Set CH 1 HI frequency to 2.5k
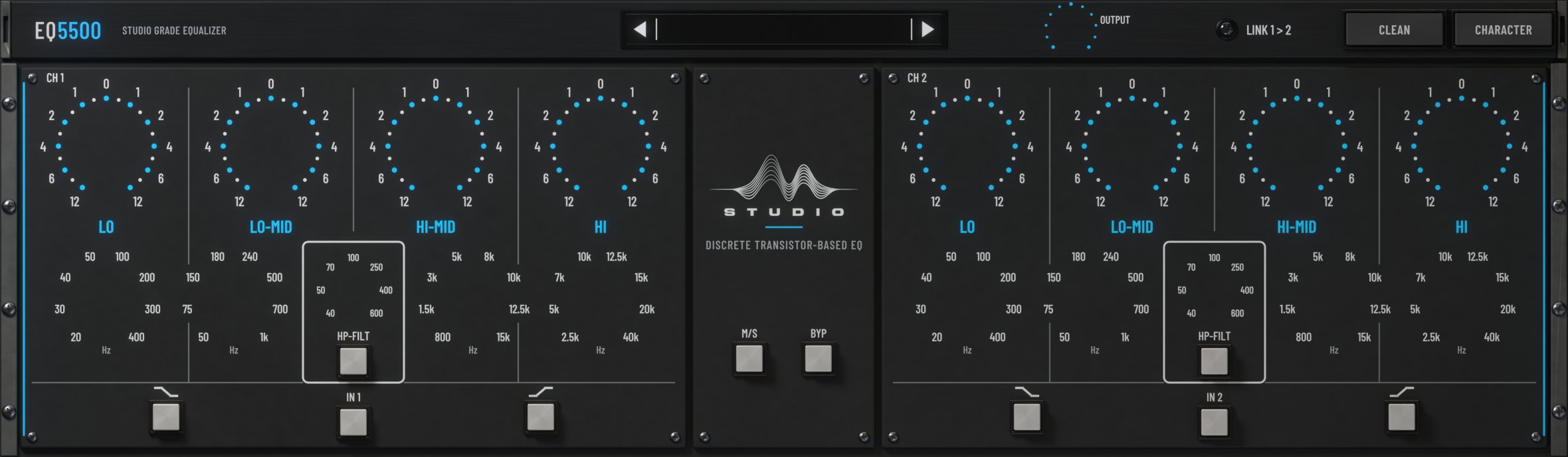The width and height of the screenshot is (1568, 457). (570, 337)
